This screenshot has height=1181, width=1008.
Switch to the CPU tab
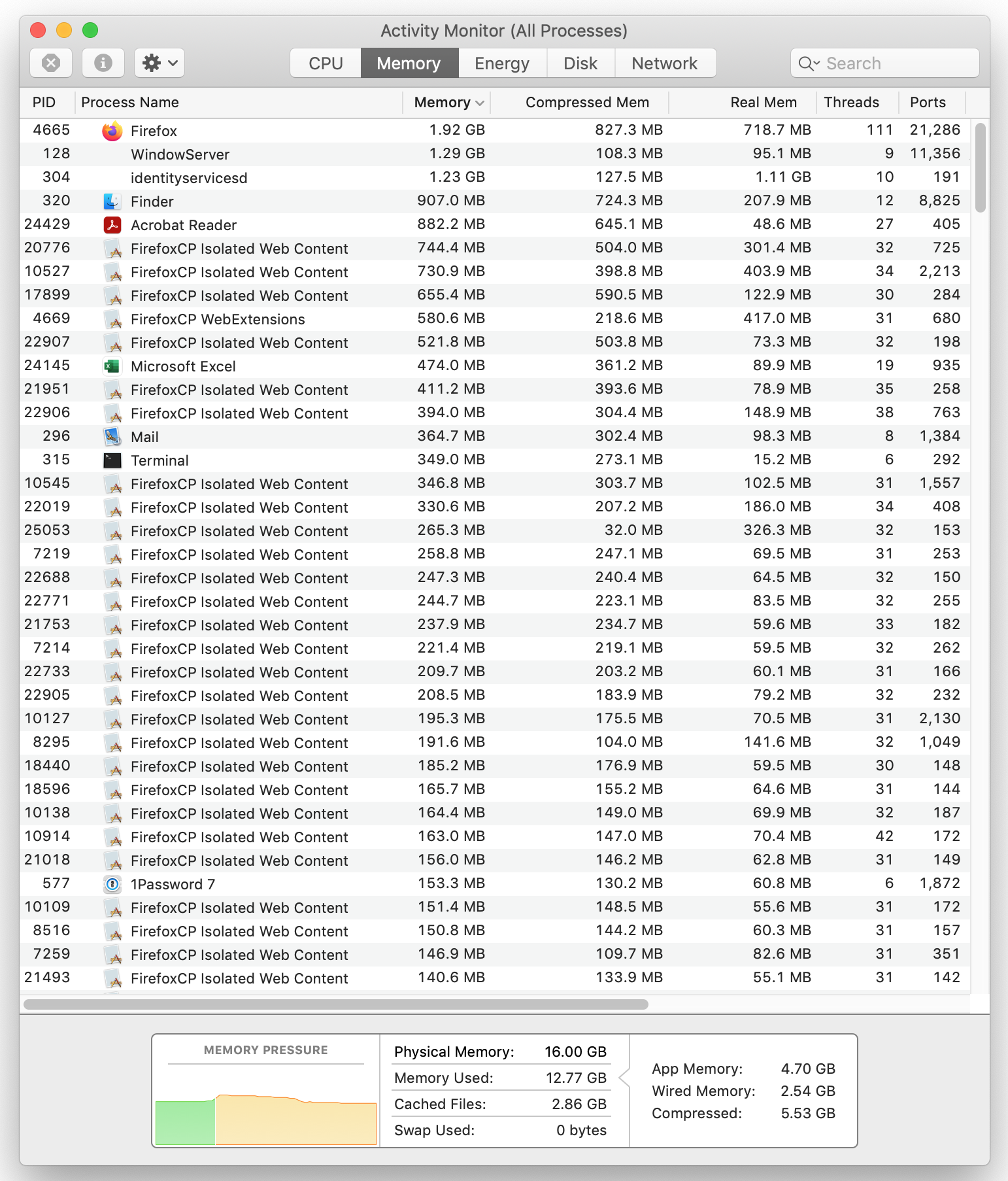[326, 63]
